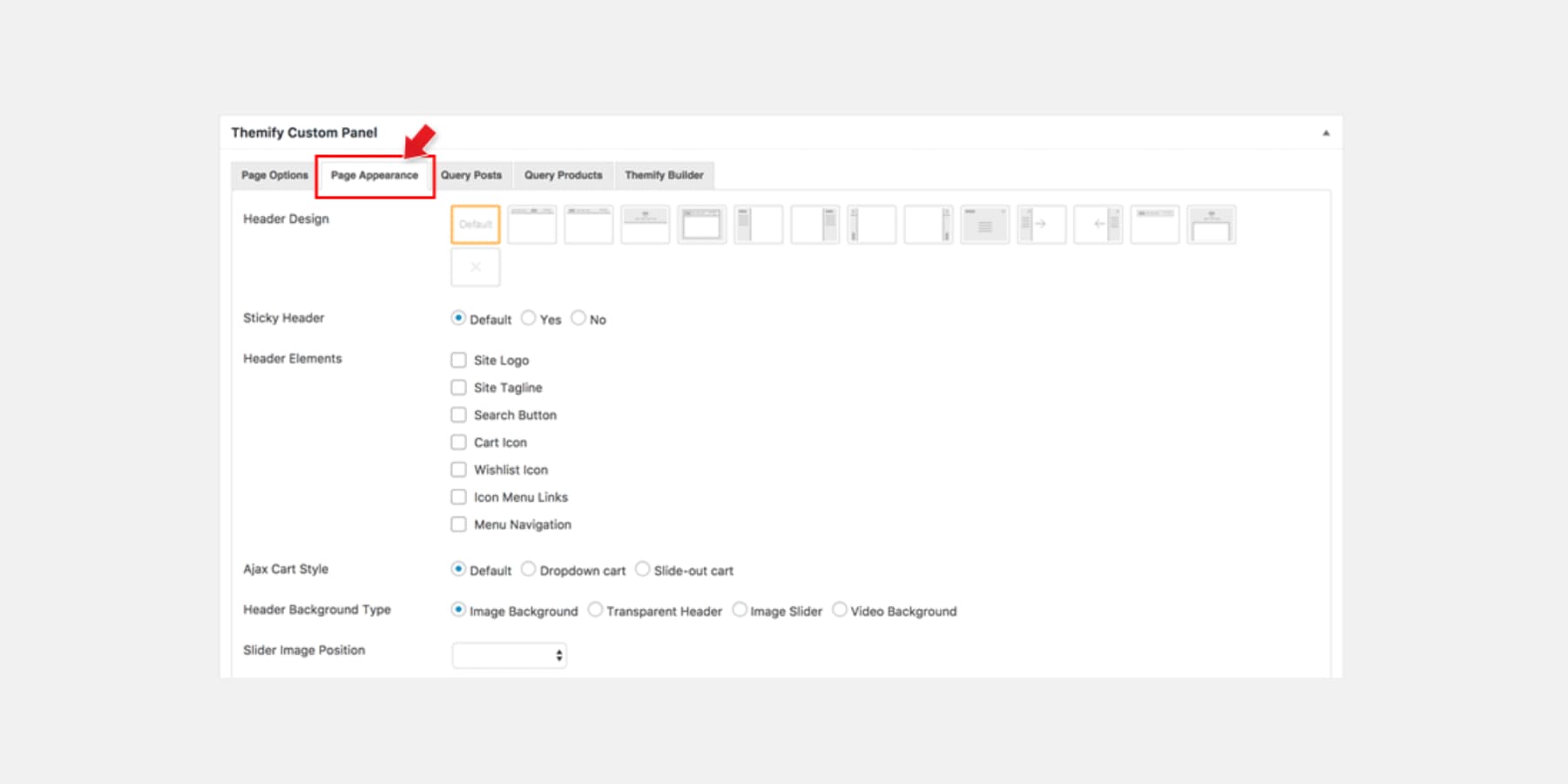The height and width of the screenshot is (784, 1568).
Task: Enable the Wishlist Icon header element
Action: coord(458,470)
